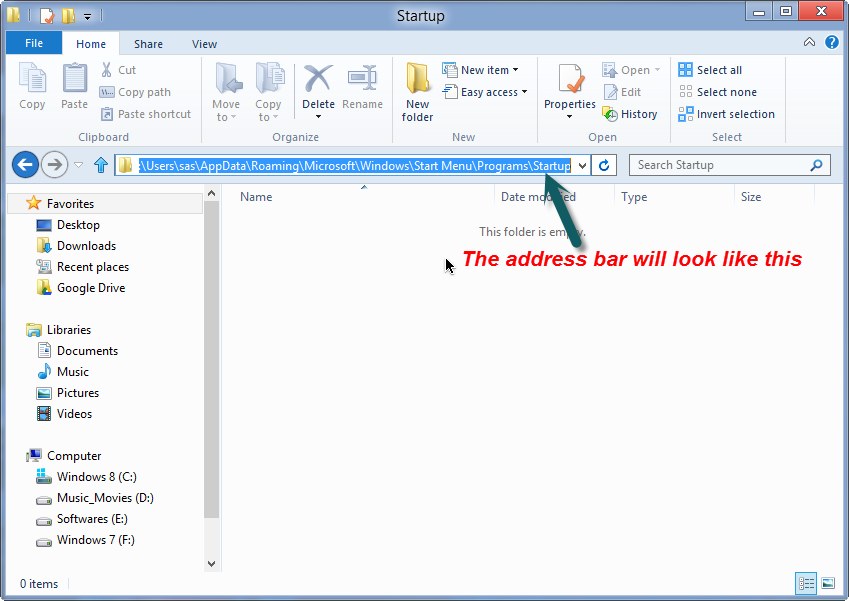Click the Delete red X icon
This screenshot has height=601, width=849.
(x=318, y=79)
